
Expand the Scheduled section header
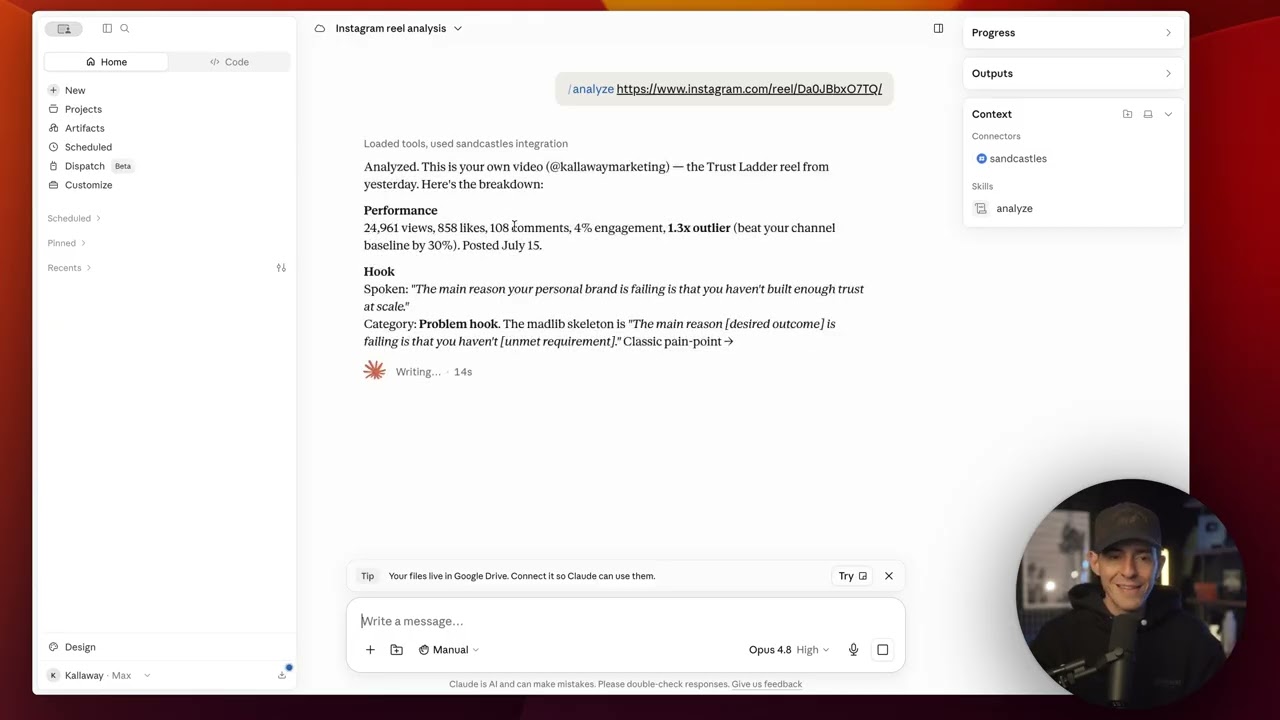pos(74,218)
